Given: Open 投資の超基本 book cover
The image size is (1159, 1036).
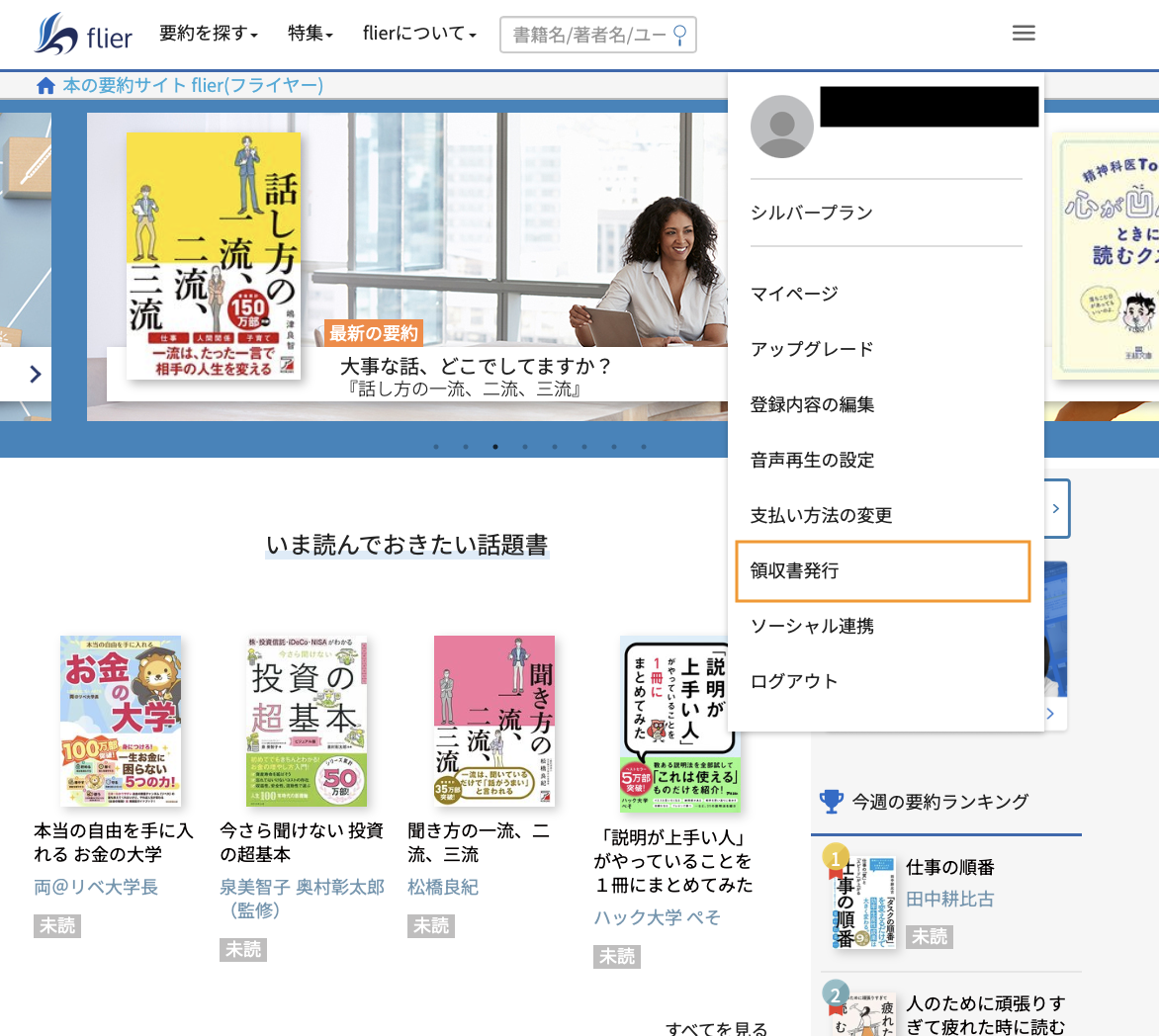Looking at the screenshot, I should [306, 721].
